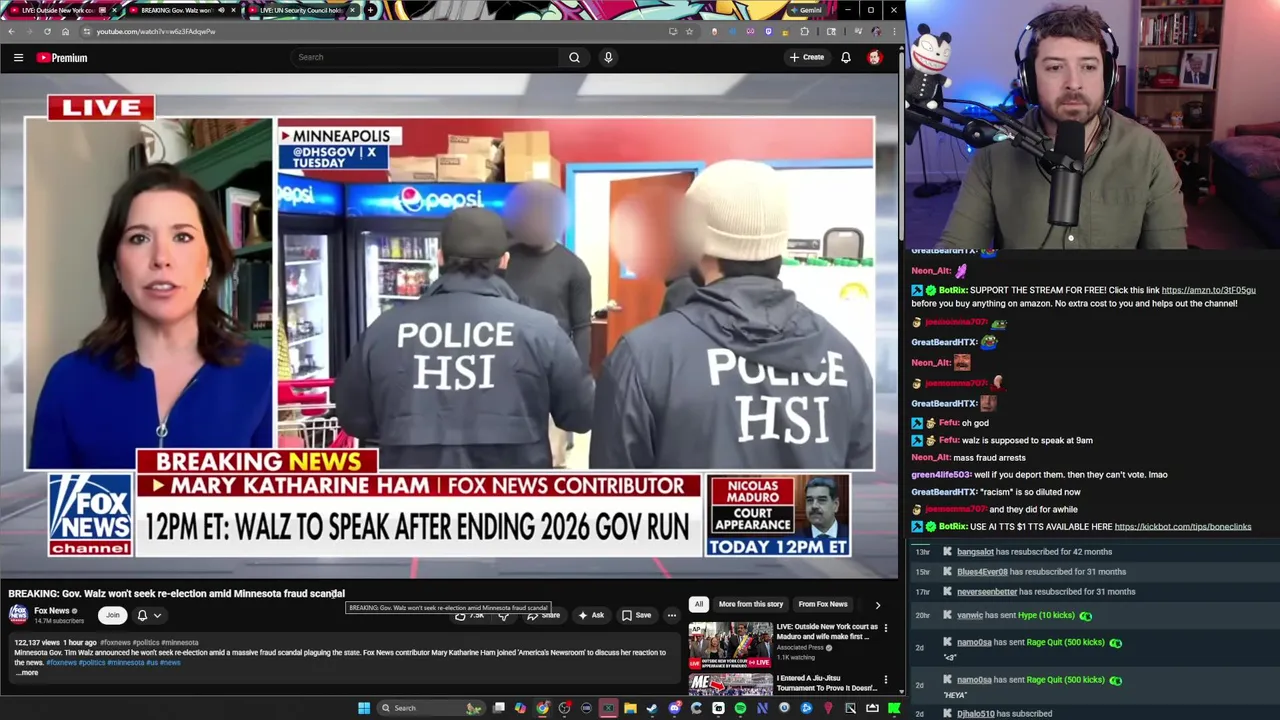Image resolution: width=1280 pixels, height=720 pixels.
Task: Expand the description with ...more
Action: point(27,672)
